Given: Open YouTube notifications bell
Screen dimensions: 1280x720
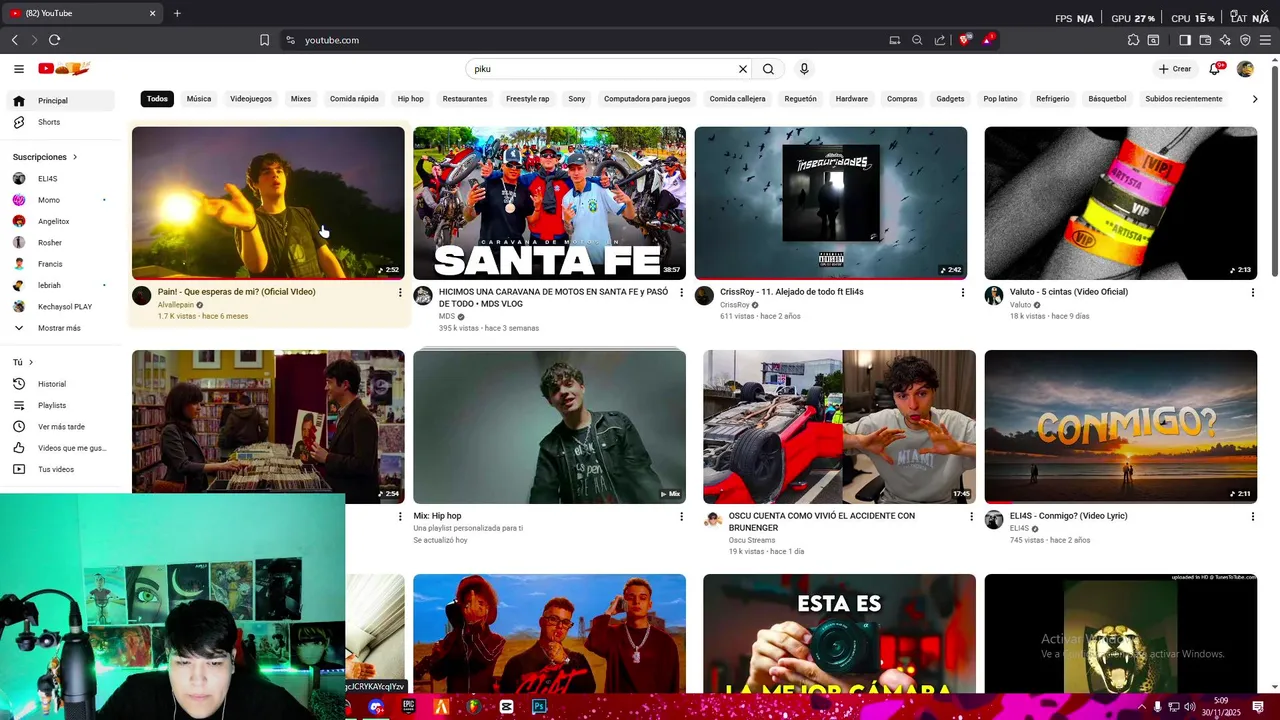Looking at the screenshot, I should click(1215, 69).
